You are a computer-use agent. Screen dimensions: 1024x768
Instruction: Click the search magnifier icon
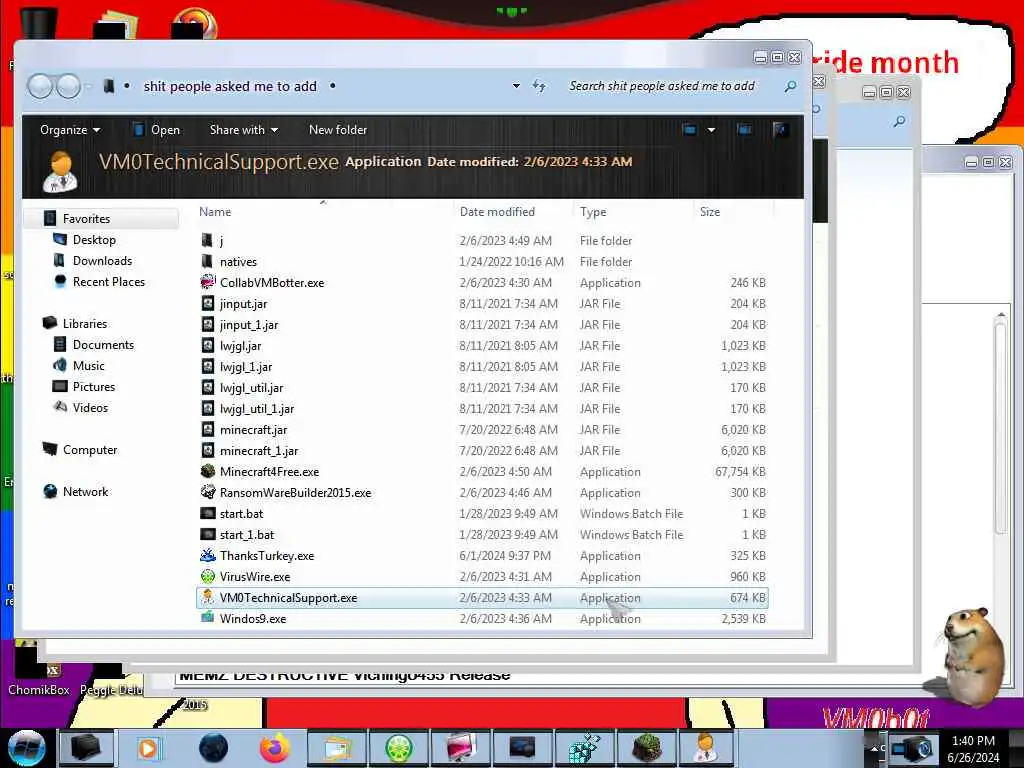click(790, 86)
